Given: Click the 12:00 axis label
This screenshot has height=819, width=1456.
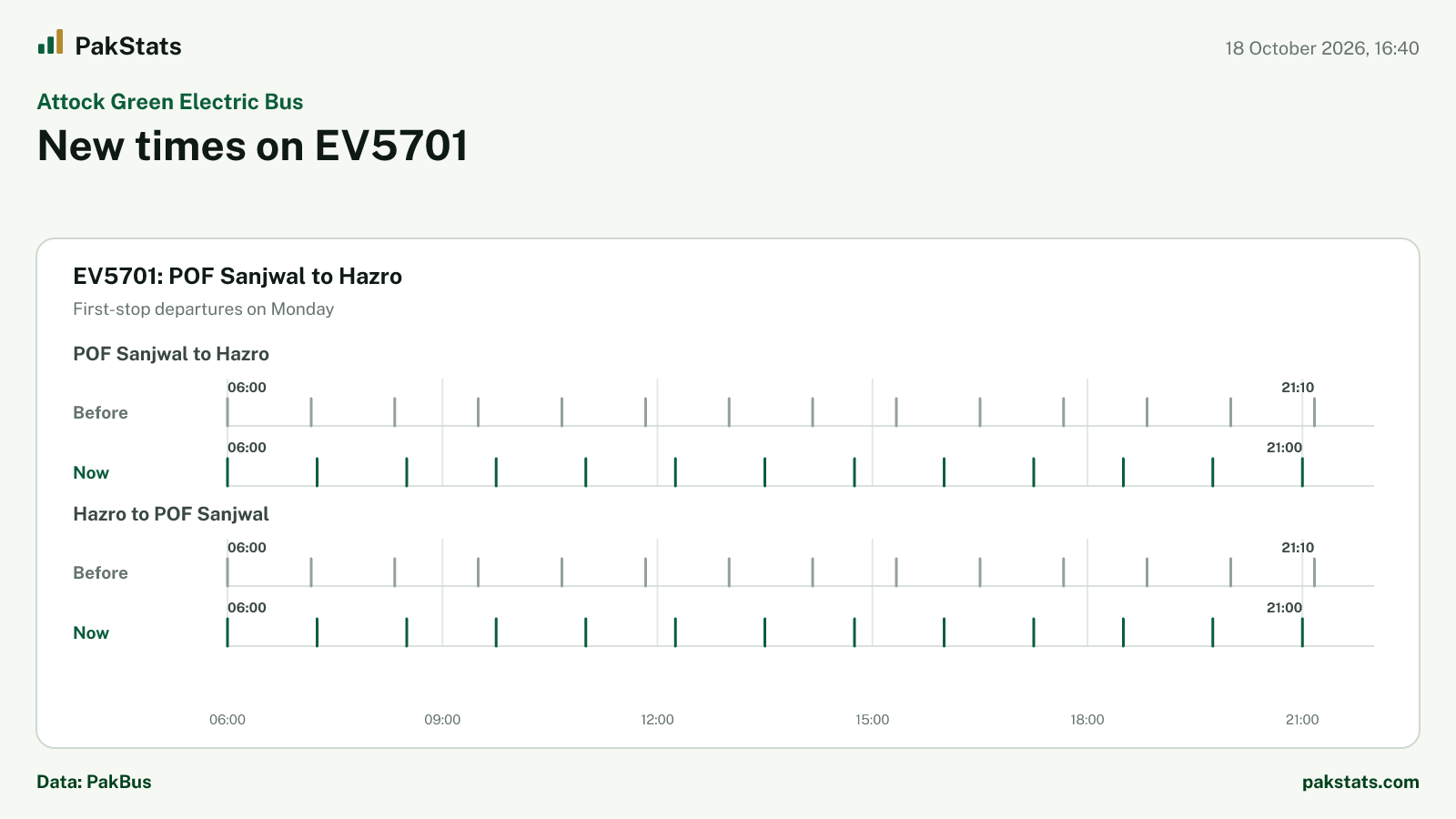Looking at the screenshot, I should coord(657,720).
